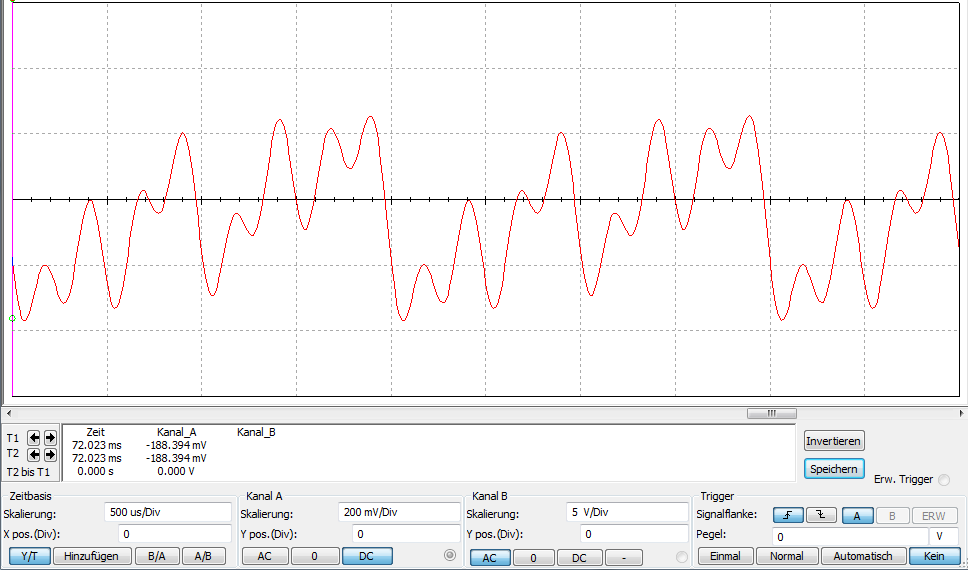Set Kanal A coupling to DC
The height and width of the screenshot is (570, 968).
pos(367,556)
